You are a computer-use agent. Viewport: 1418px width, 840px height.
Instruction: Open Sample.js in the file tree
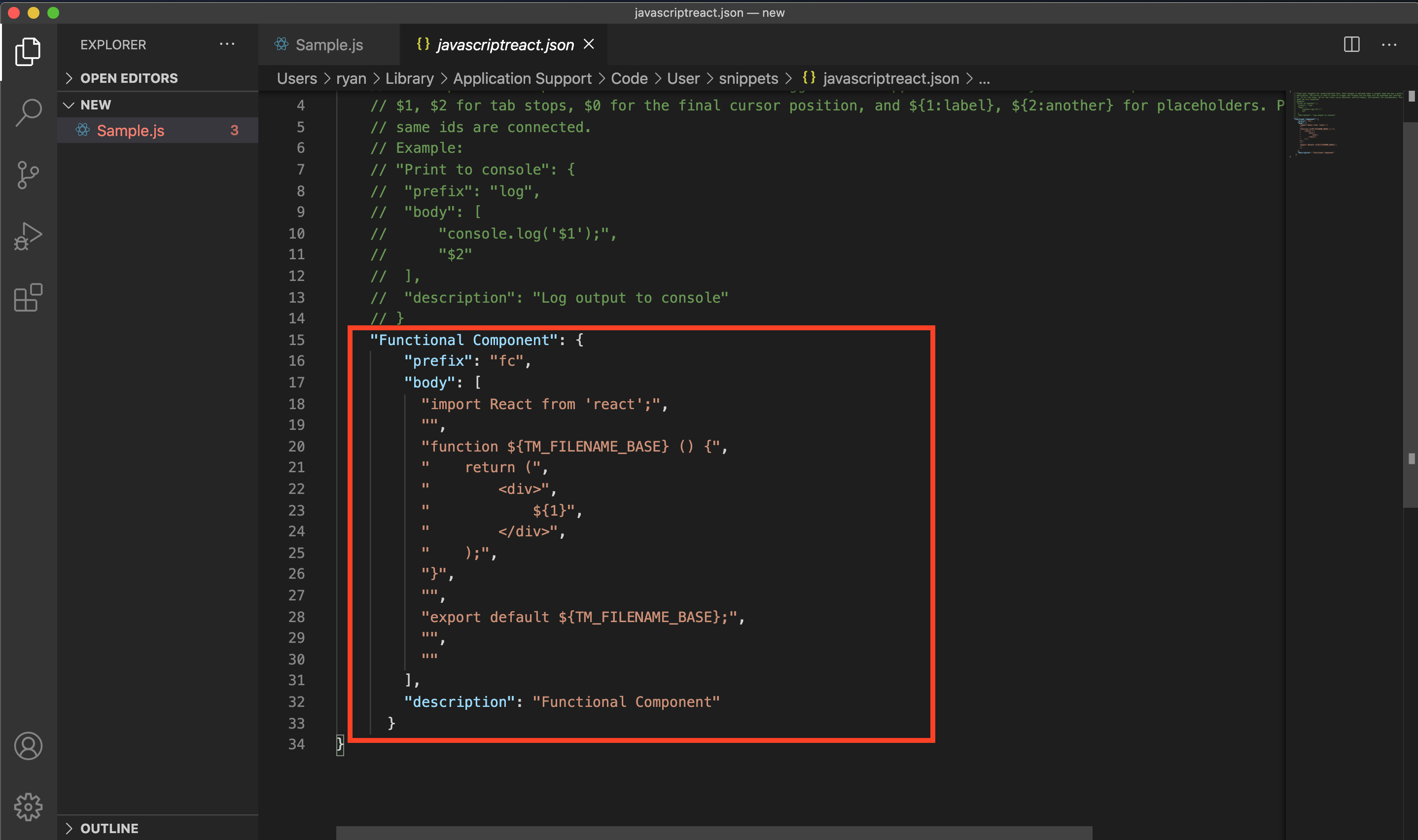[130, 131]
